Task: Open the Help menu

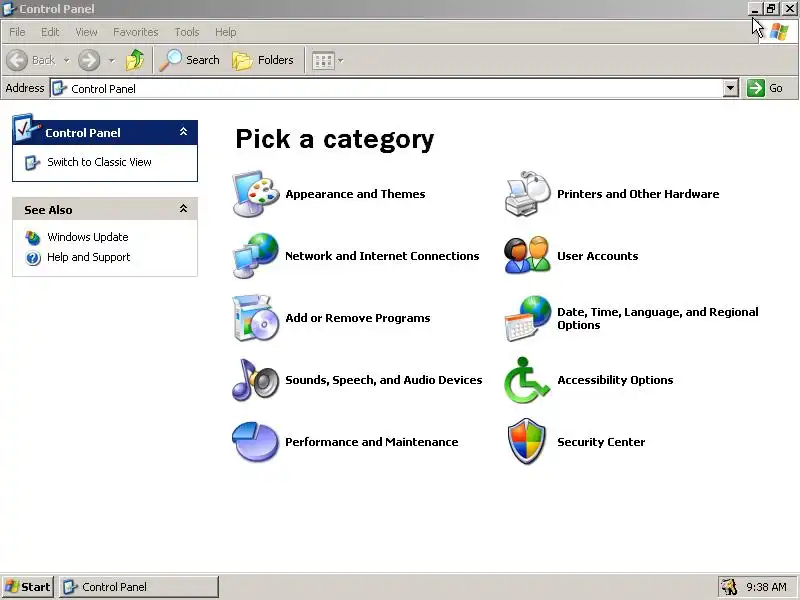Action: click(x=226, y=32)
